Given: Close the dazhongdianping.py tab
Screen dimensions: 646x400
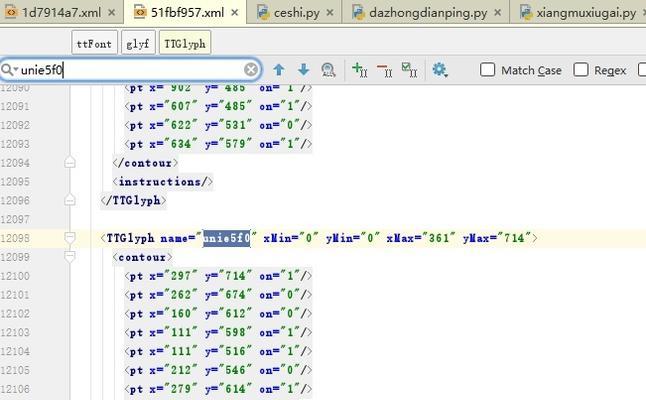Looking at the screenshot, I should pyautogui.click(x=498, y=13).
